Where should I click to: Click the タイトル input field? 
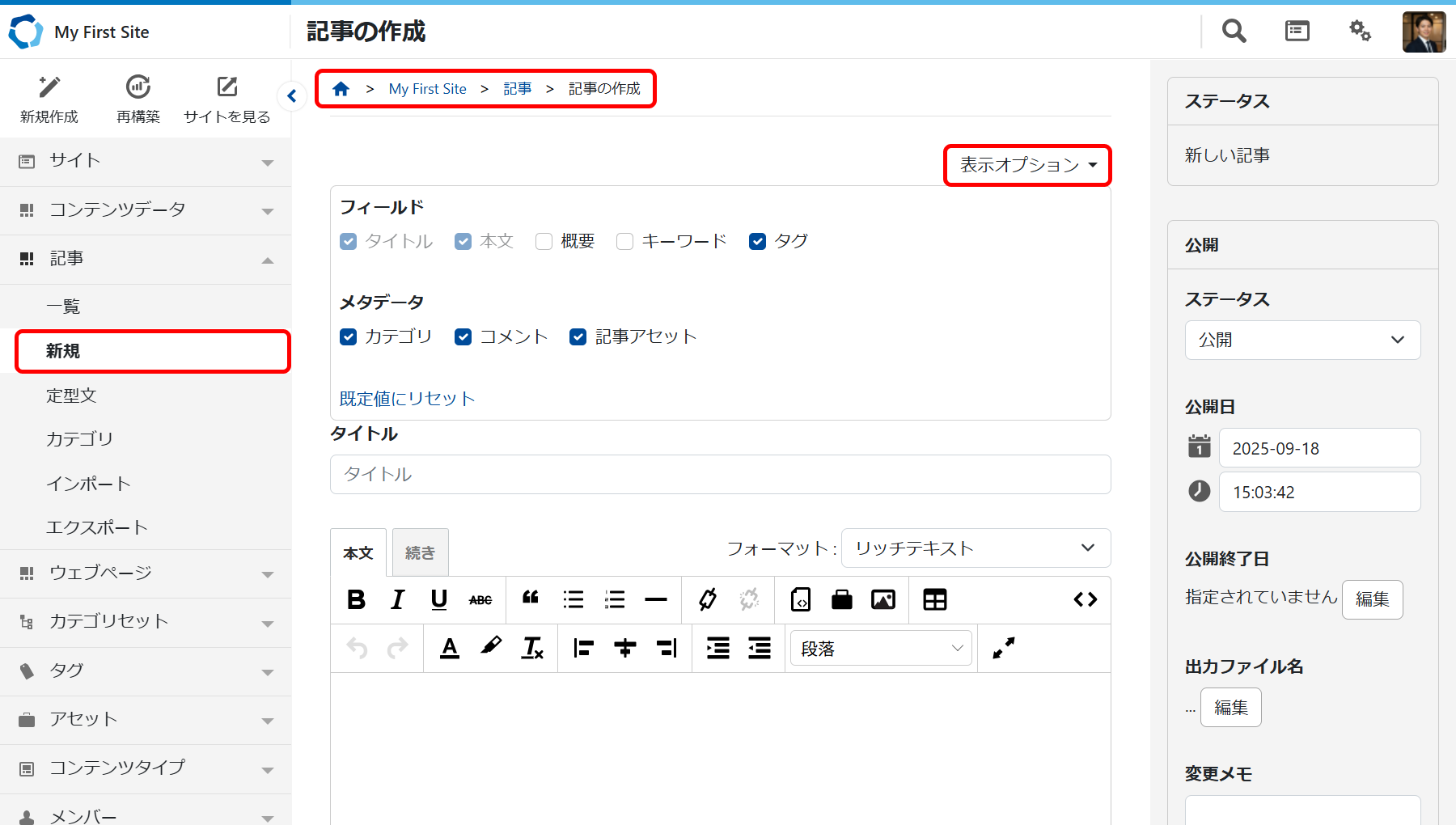click(720, 474)
